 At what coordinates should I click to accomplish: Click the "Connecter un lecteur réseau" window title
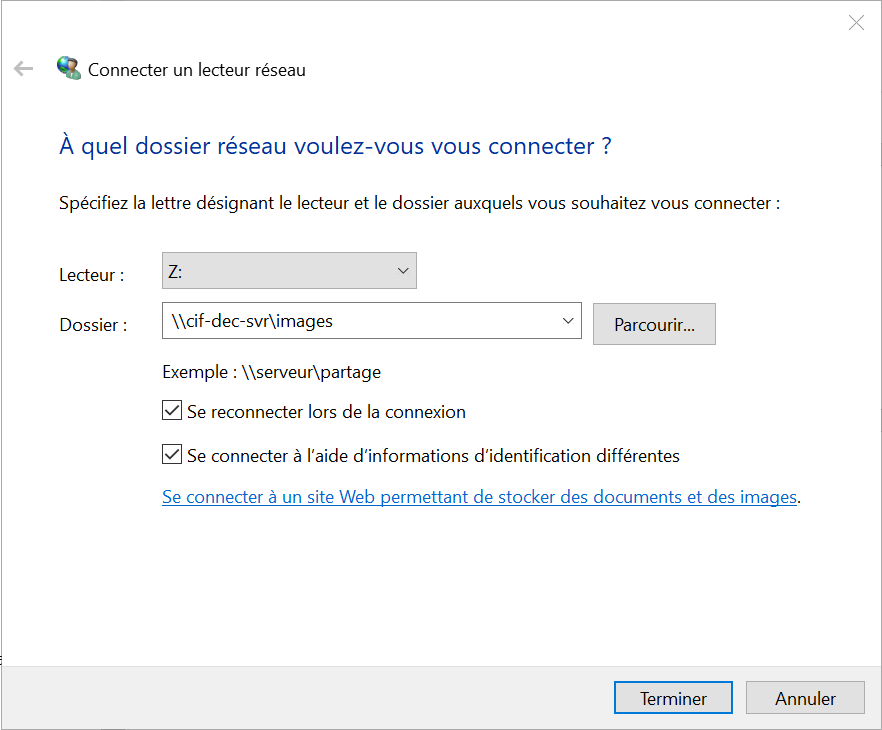[197, 70]
